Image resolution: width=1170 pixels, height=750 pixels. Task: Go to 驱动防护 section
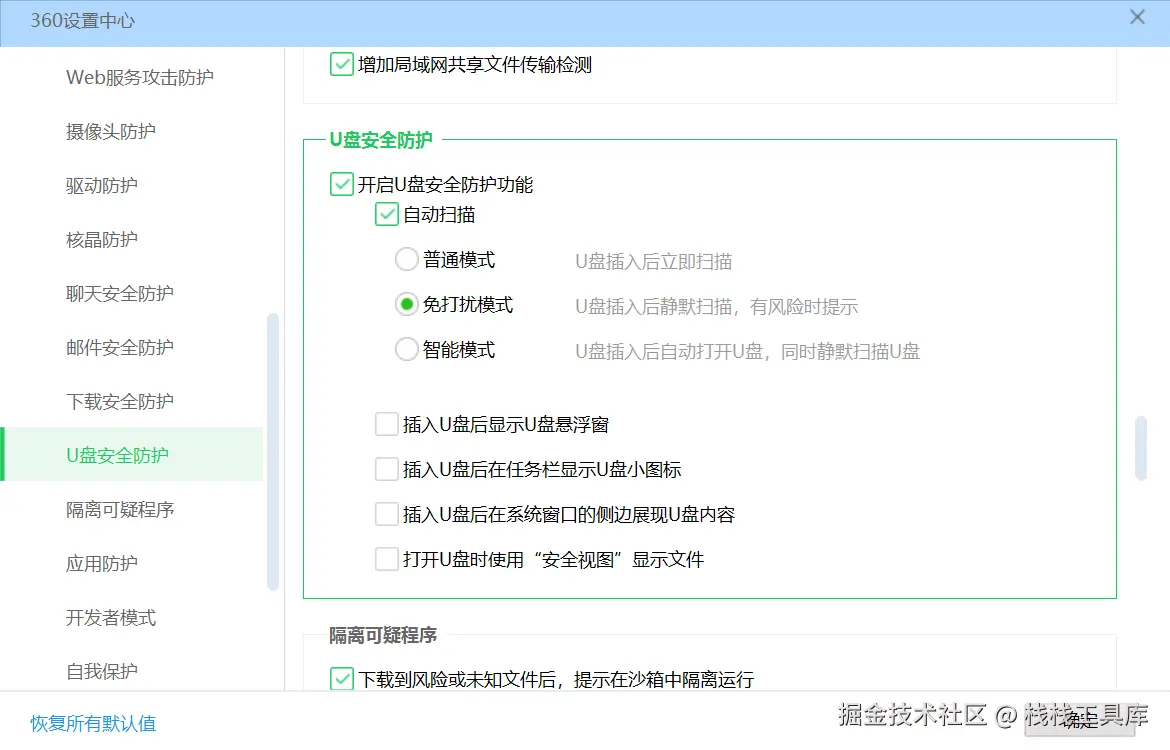click(x=101, y=186)
